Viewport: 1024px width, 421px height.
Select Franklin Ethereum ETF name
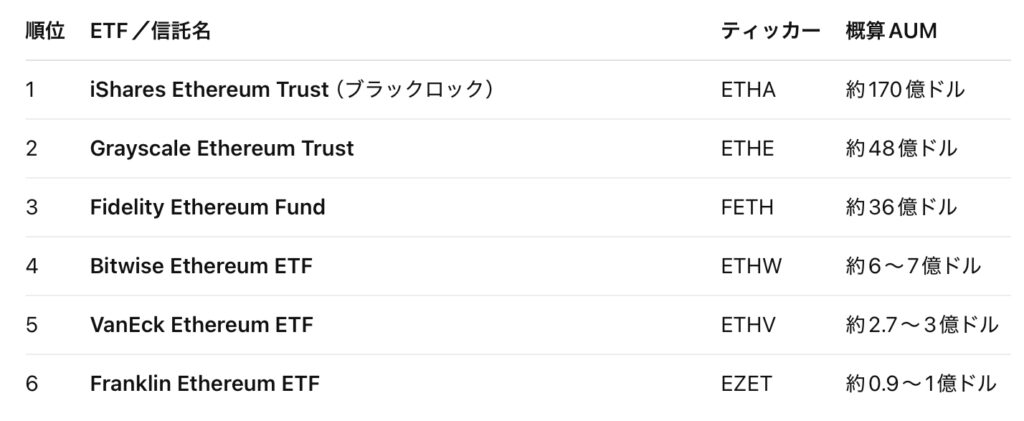pyautogui.click(x=204, y=384)
